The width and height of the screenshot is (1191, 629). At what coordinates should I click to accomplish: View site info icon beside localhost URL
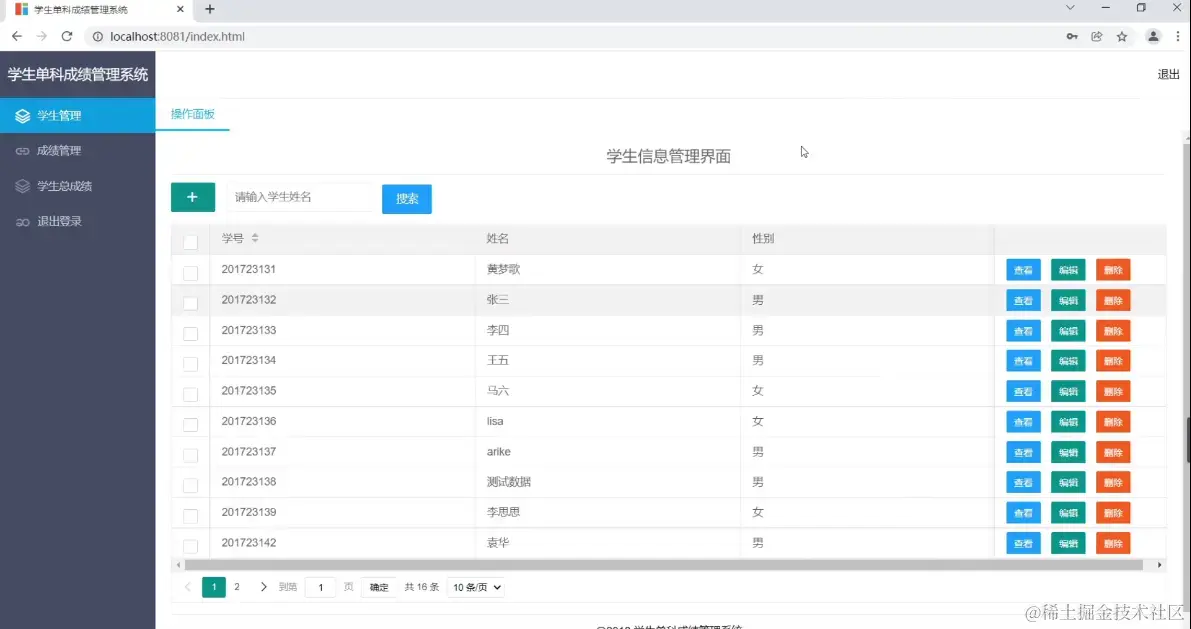click(97, 36)
